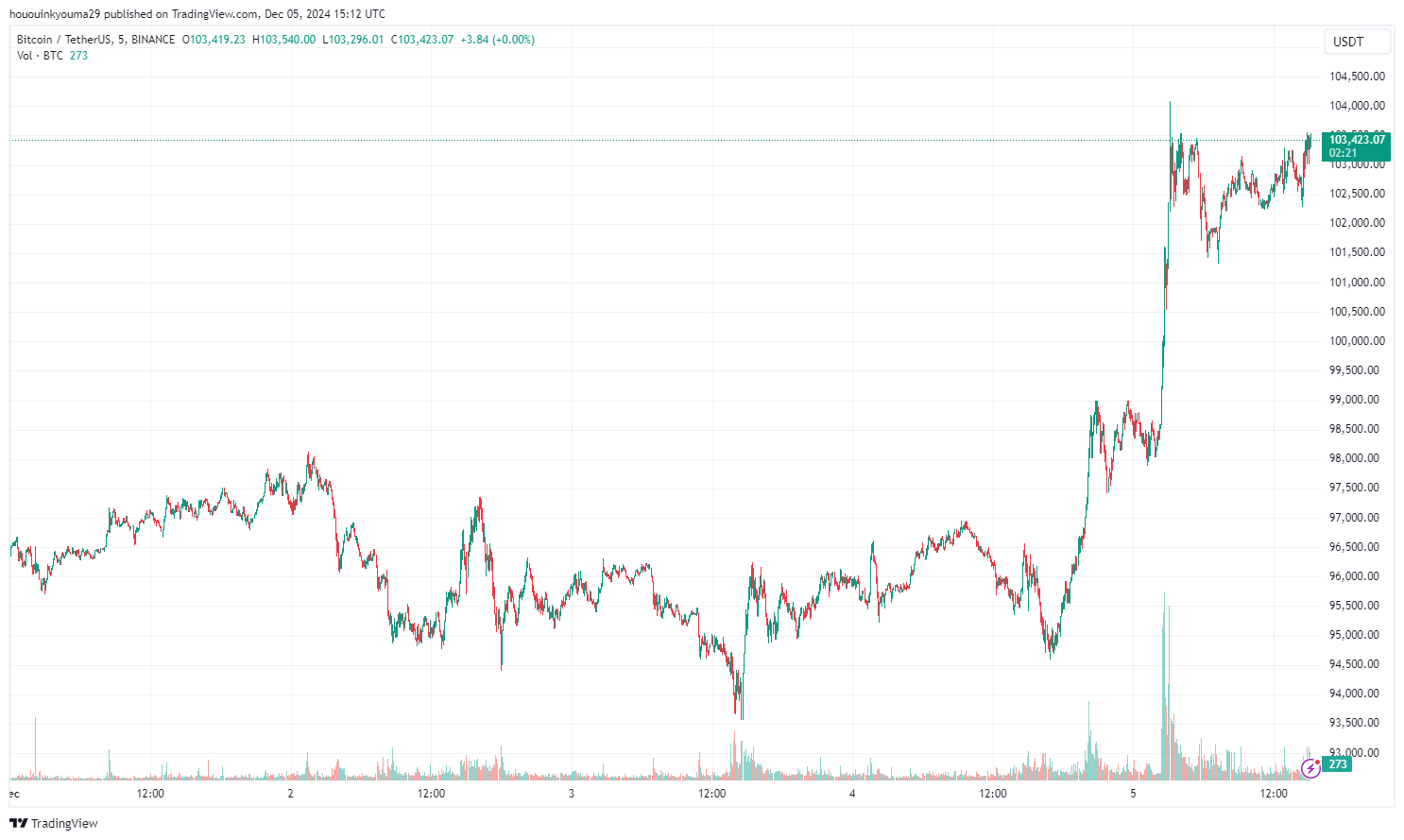1404x840 pixels.
Task: Click the open value O103,419.23
Action: click(x=214, y=40)
